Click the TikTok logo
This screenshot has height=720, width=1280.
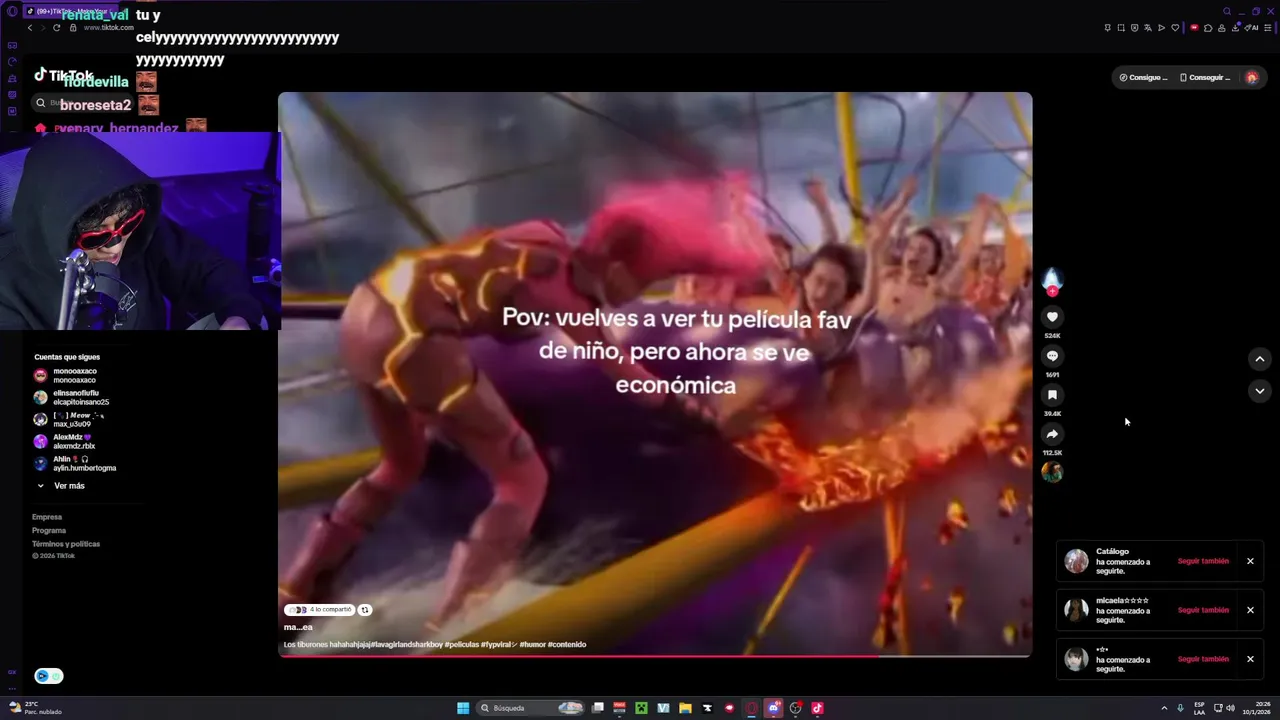click(64, 75)
